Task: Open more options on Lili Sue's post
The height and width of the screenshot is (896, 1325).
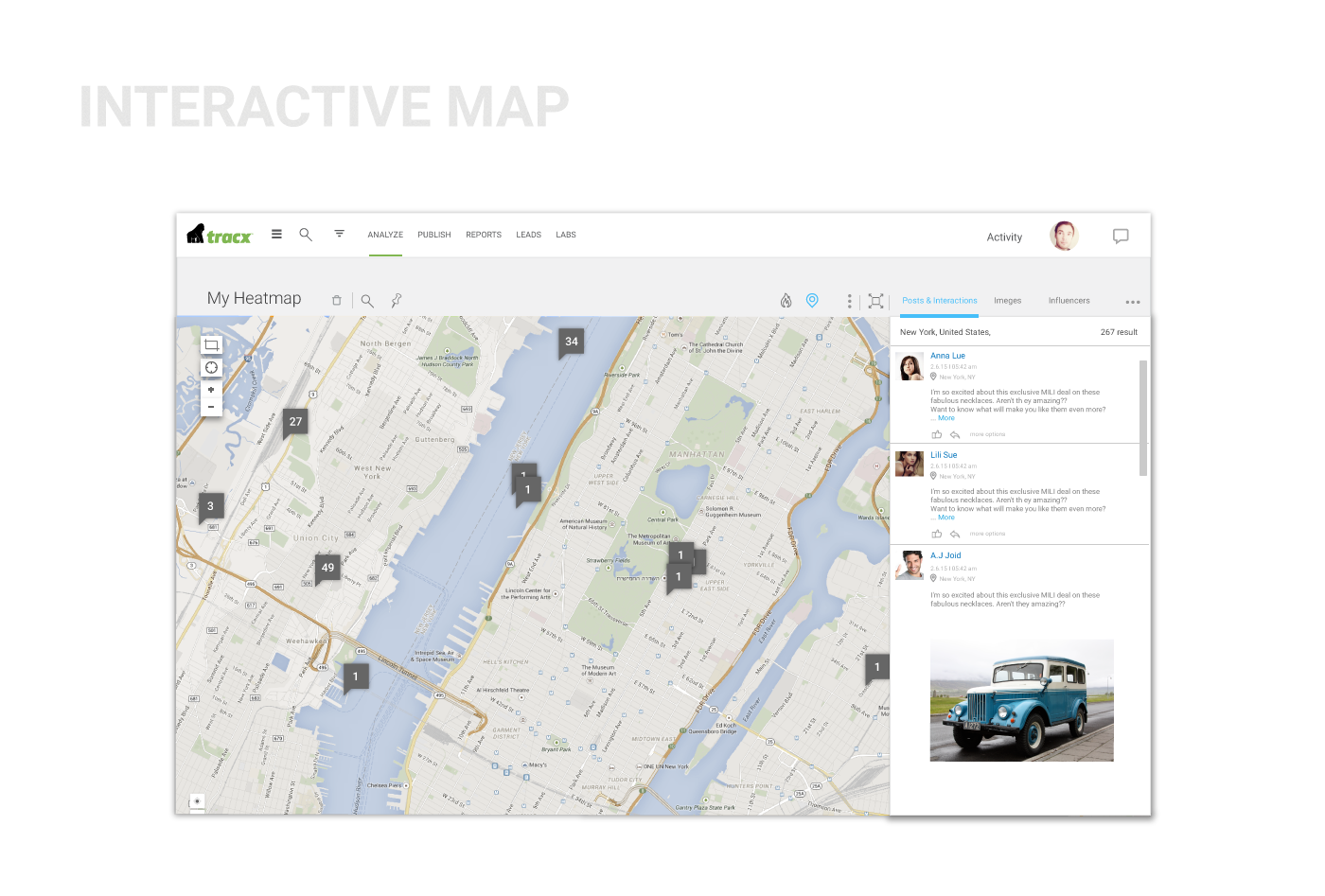Action: click(x=987, y=534)
